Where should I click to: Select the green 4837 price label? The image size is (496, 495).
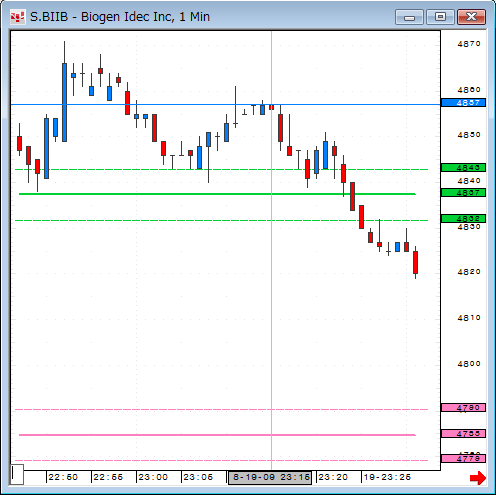(x=463, y=193)
